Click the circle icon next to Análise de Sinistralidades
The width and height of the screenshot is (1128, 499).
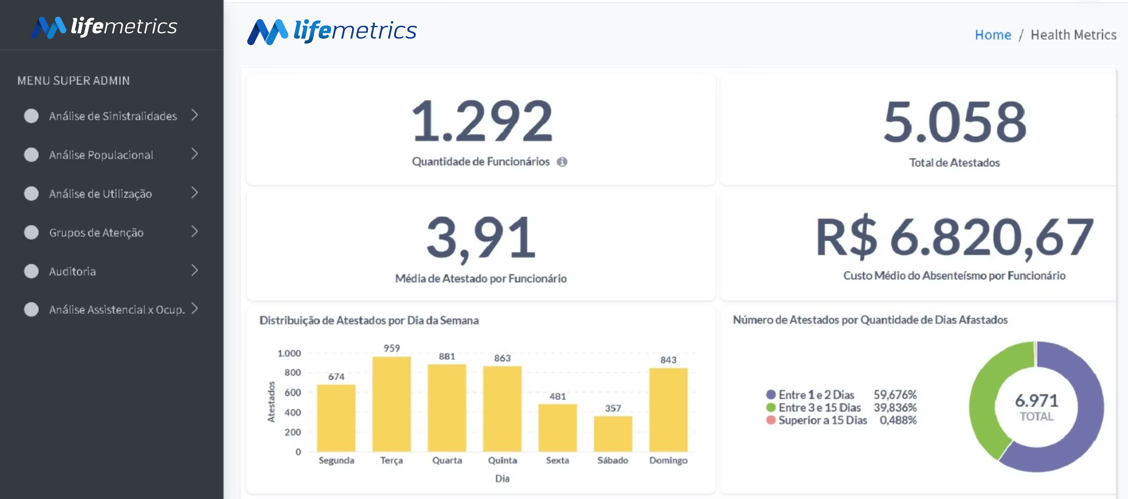(x=31, y=116)
